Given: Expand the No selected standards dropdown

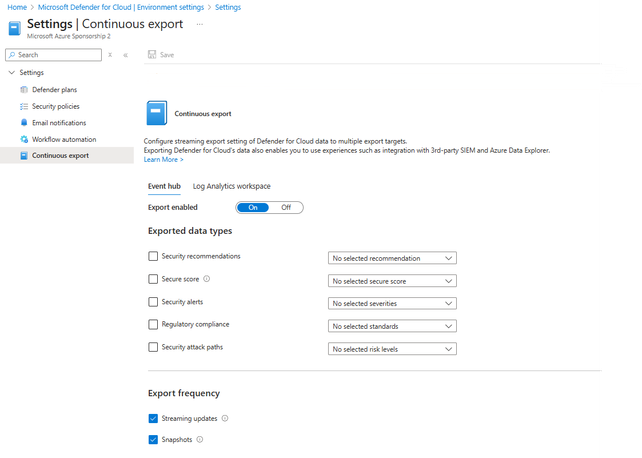Looking at the screenshot, I should [393, 326].
